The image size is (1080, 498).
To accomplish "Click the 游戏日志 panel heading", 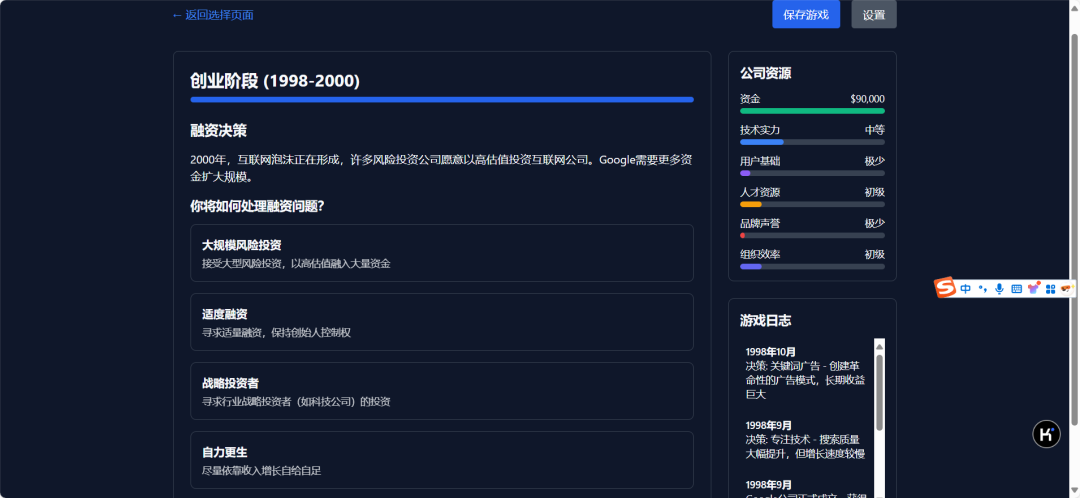I will 765,320.
